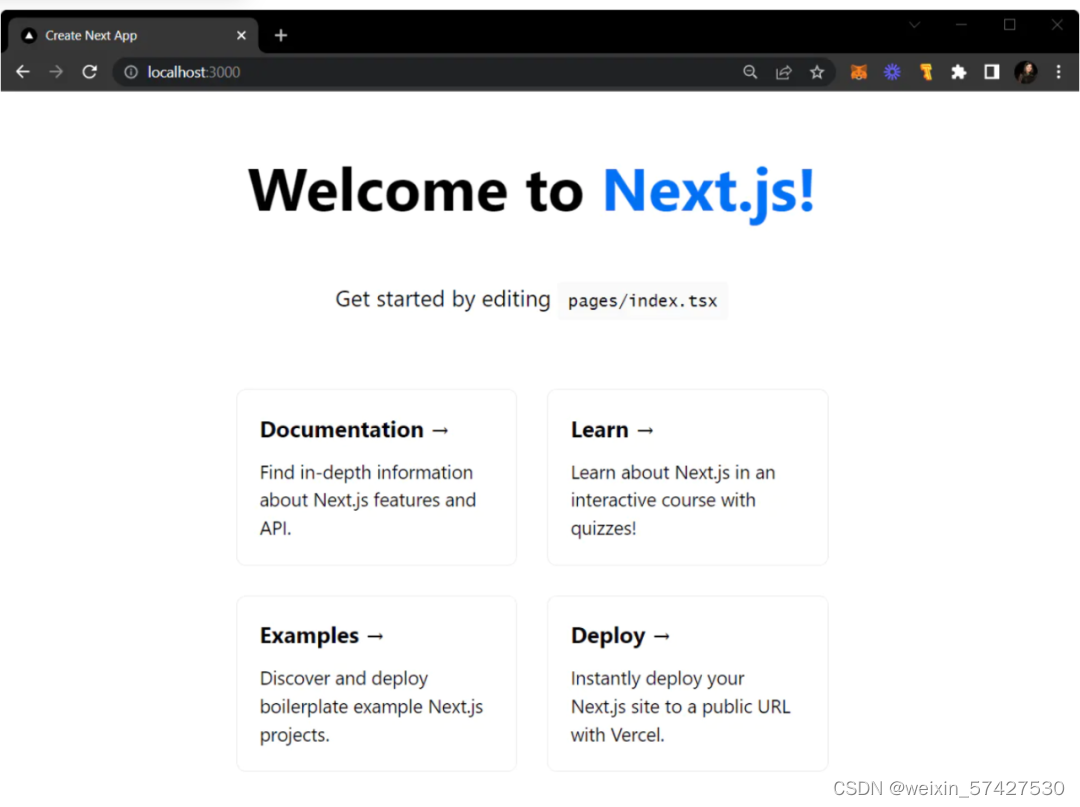Image resolution: width=1080 pixels, height=807 pixels.
Task: Minimize the browser window
Action: [x=962, y=25]
